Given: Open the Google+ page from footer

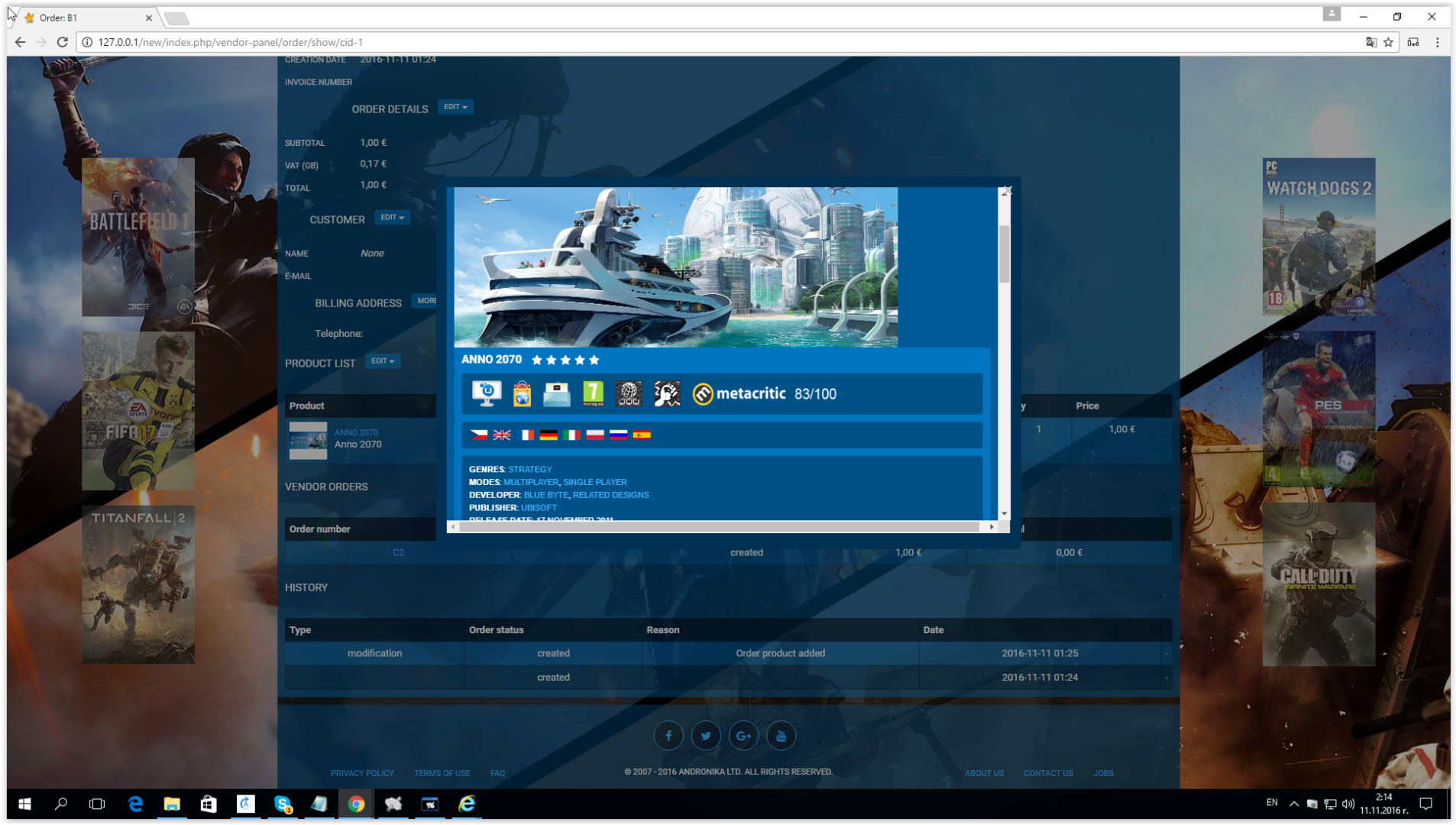Looking at the screenshot, I should coord(743,736).
